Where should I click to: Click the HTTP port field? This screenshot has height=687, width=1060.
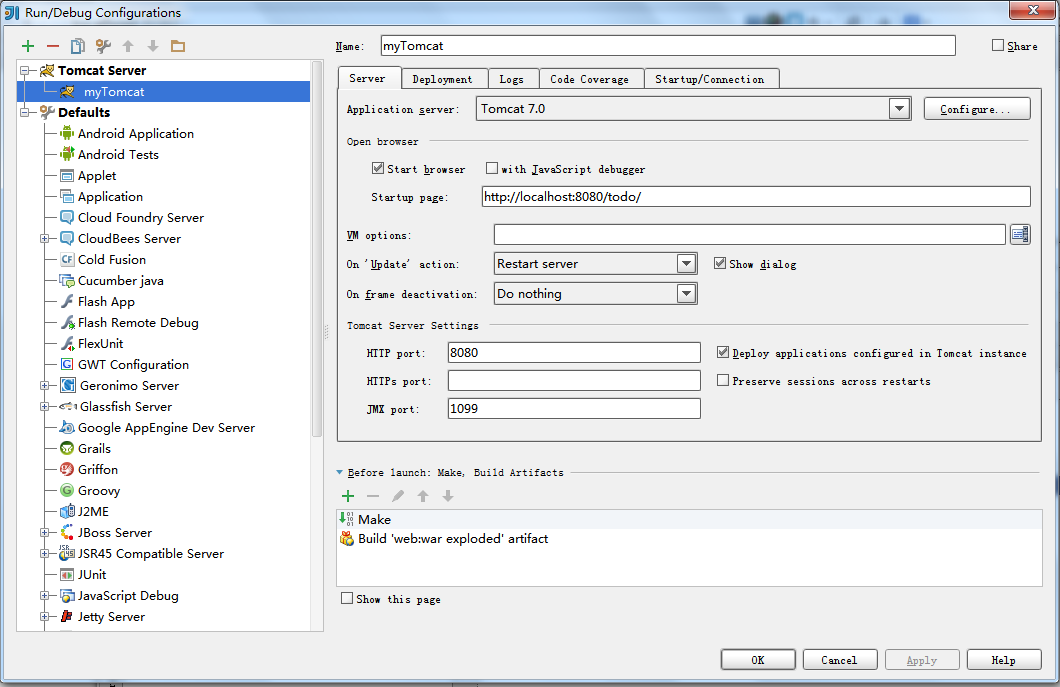click(x=574, y=352)
